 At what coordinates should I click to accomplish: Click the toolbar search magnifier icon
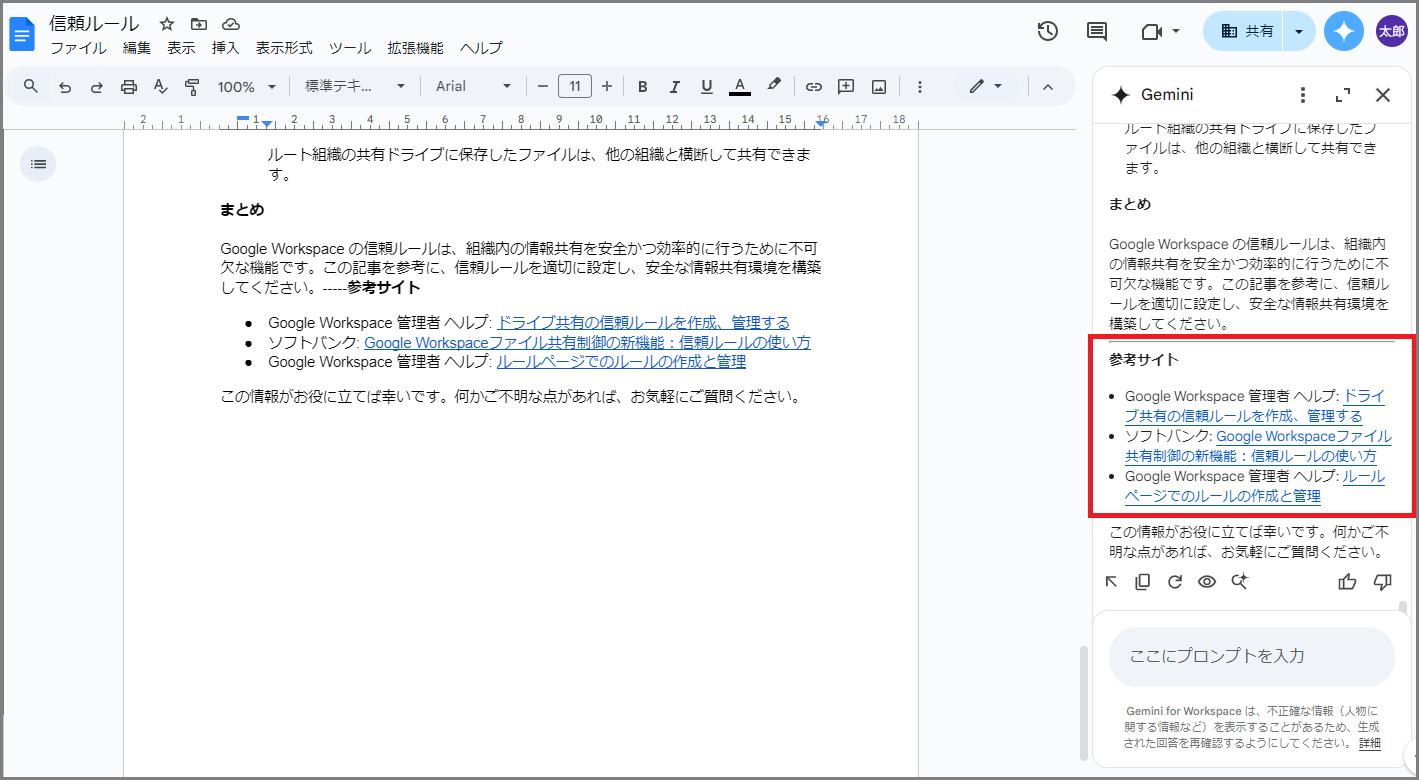(x=31, y=86)
